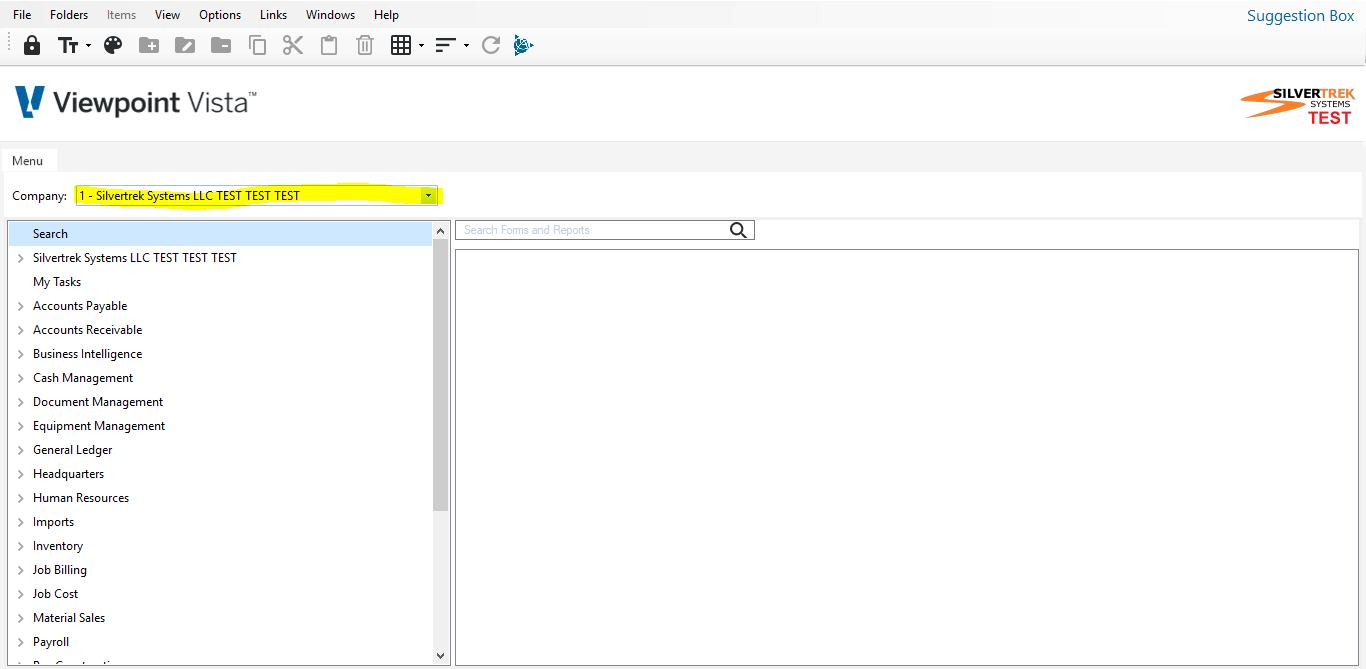Click the blue Viewpoint globe icon
This screenshot has height=669, width=1366.
[x=524, y=45]
